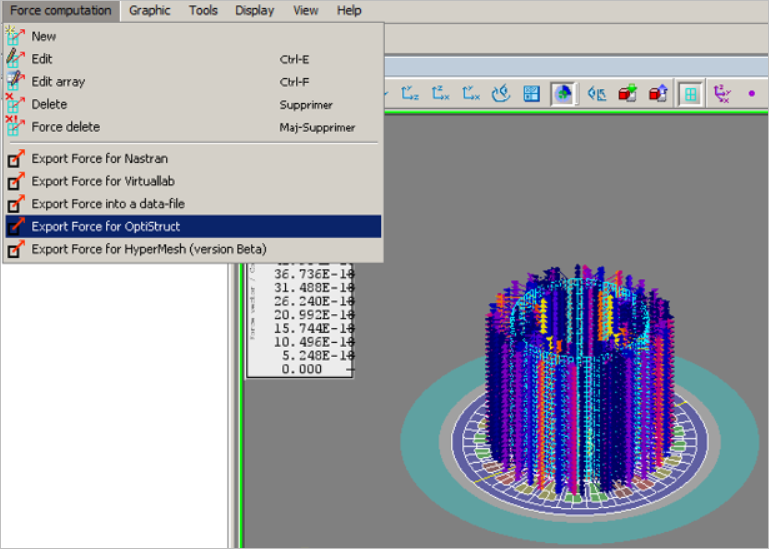The width and height of the screenshot is (769, 549).
Task: Open the Display menu
Action: [x=254, y=10]
